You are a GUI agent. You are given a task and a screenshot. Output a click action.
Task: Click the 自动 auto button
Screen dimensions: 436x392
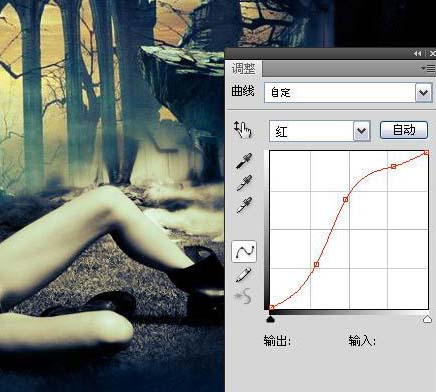click(x=404, y=130)
